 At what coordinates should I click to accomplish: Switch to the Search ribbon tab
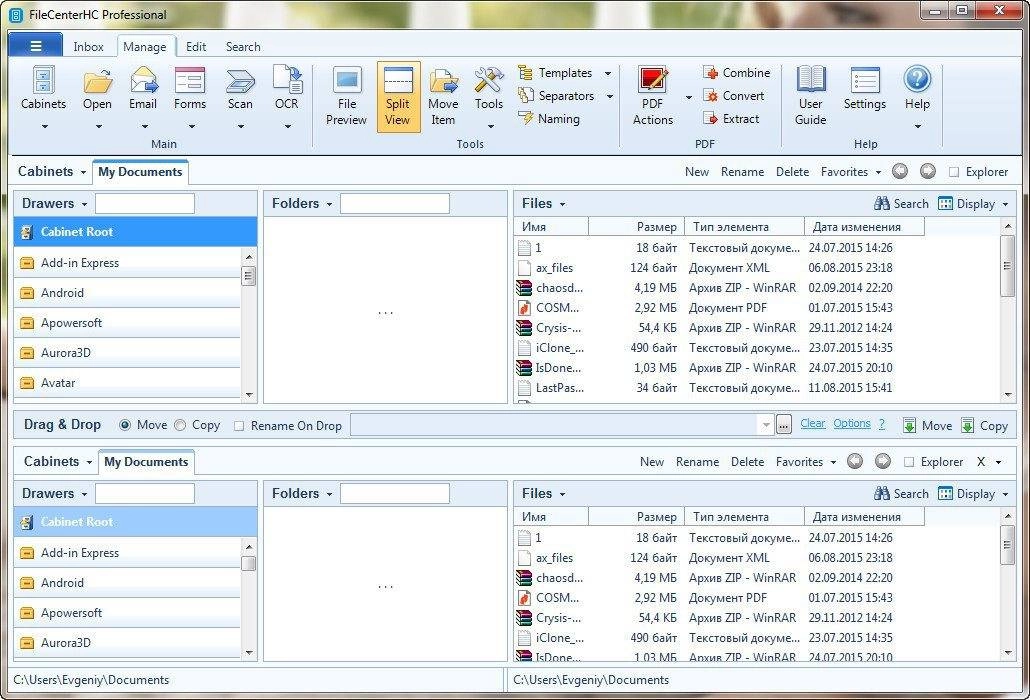(243, 47)
